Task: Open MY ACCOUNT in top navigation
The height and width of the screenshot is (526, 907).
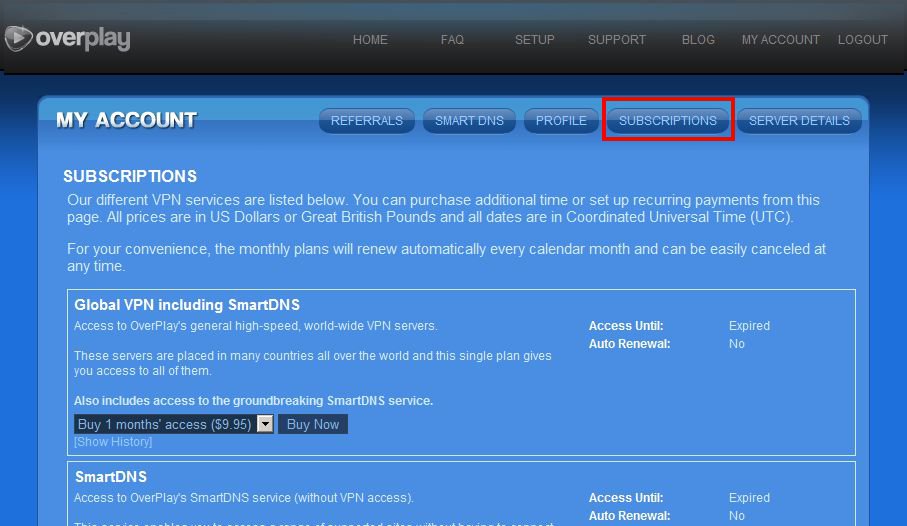Action: pyautogui.click(x=780, y=40)
